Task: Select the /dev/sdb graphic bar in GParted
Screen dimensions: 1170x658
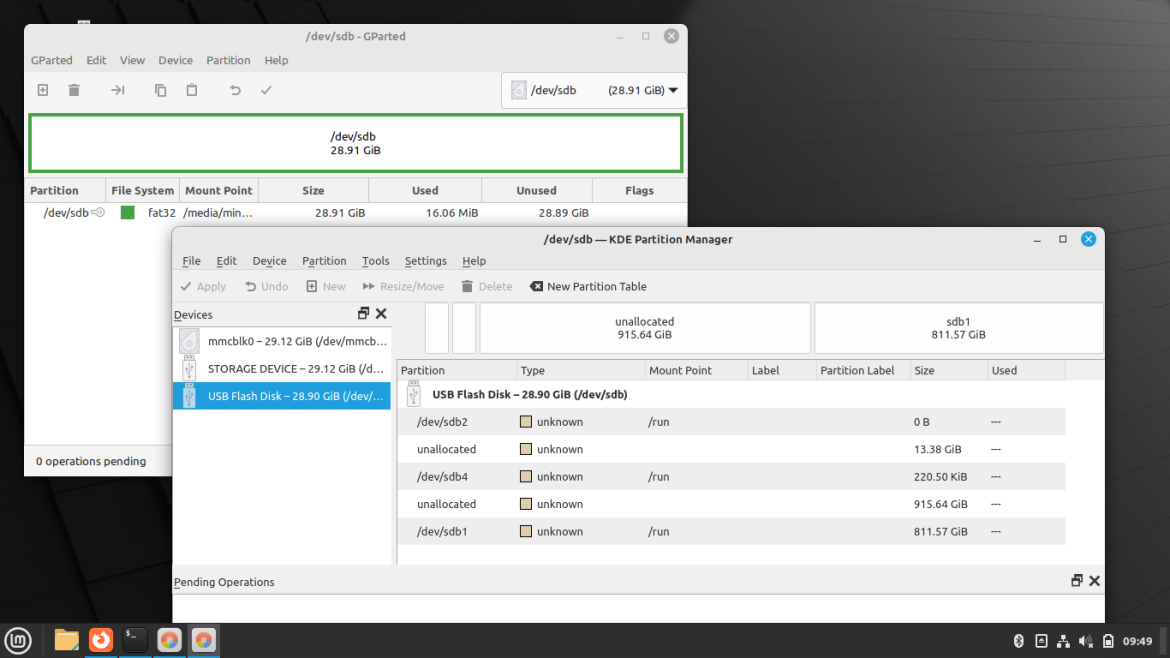Action: pos(355,143)
